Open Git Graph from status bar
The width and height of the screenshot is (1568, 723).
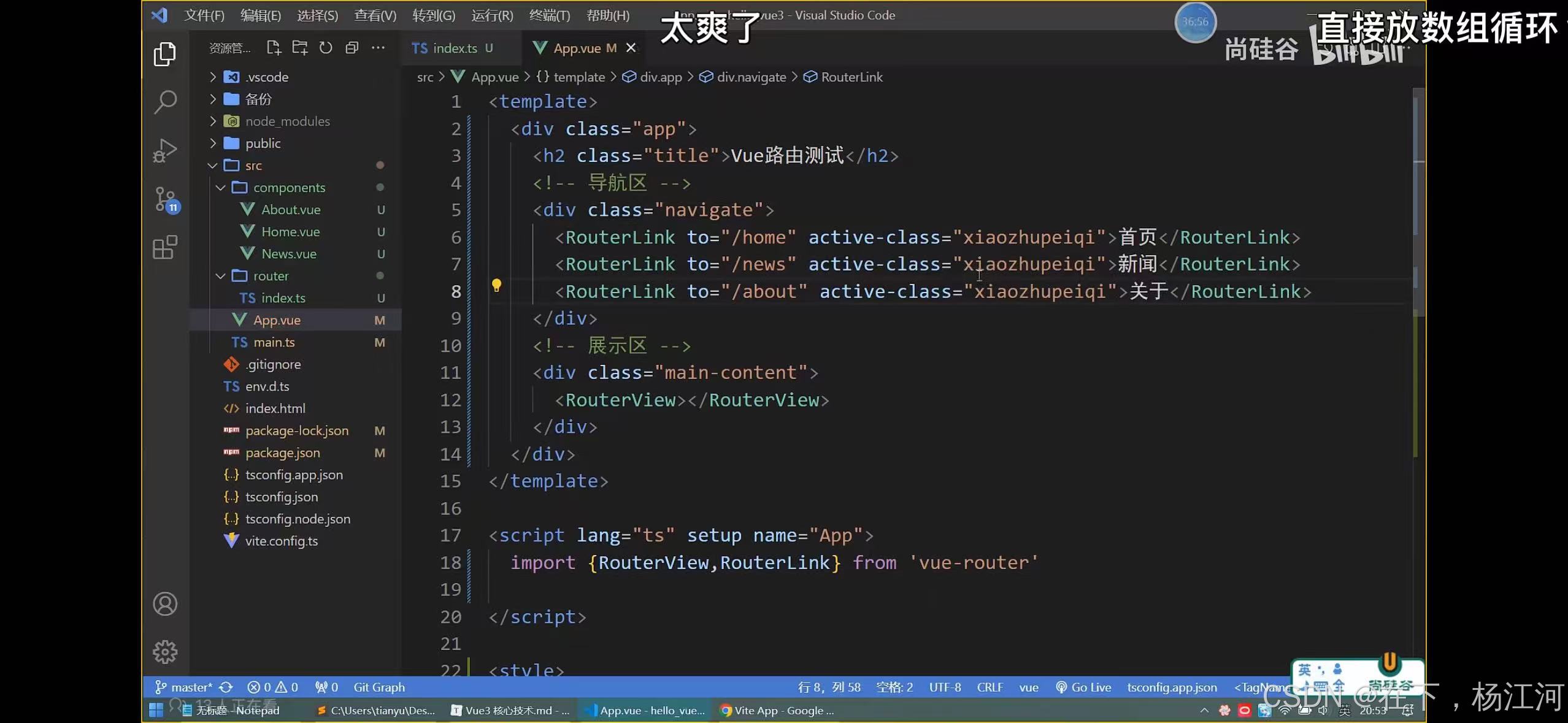(x=379, y=687)
